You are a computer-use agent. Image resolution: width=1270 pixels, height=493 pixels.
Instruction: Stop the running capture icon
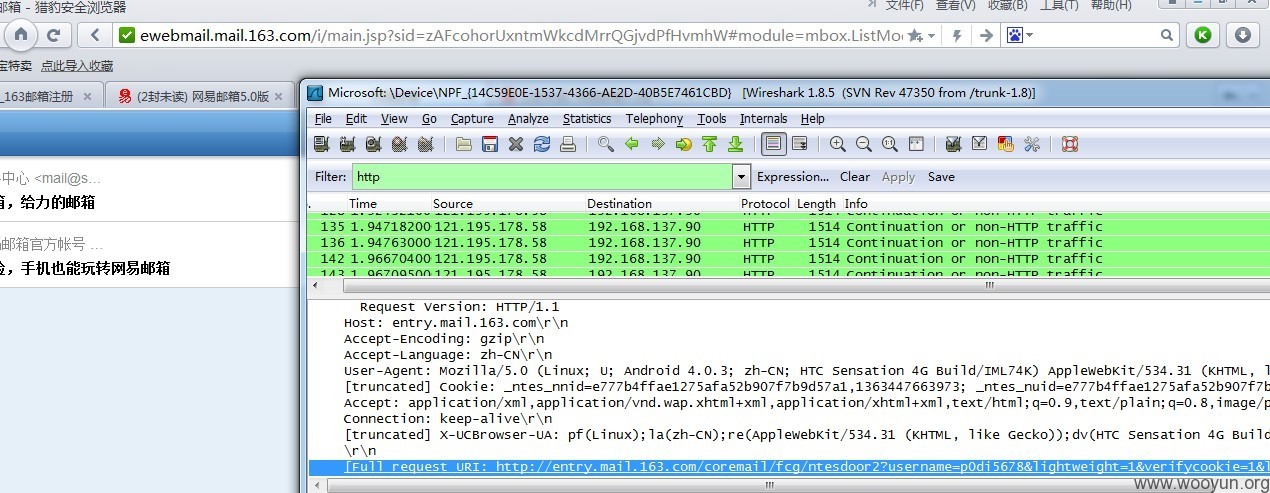pyautogui.click(x=399, y=144)
